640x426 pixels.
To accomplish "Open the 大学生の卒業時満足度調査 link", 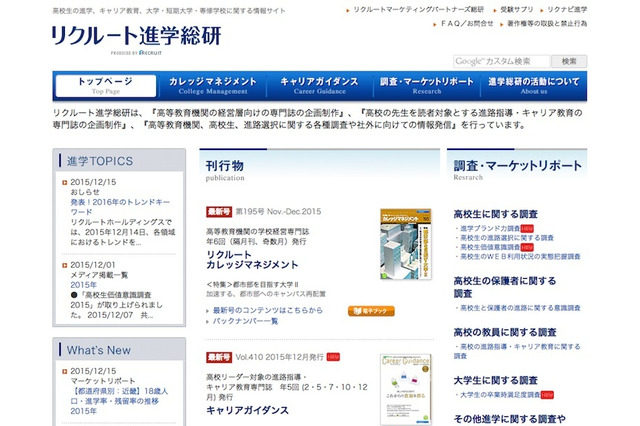I will click(x=500, y=395).
